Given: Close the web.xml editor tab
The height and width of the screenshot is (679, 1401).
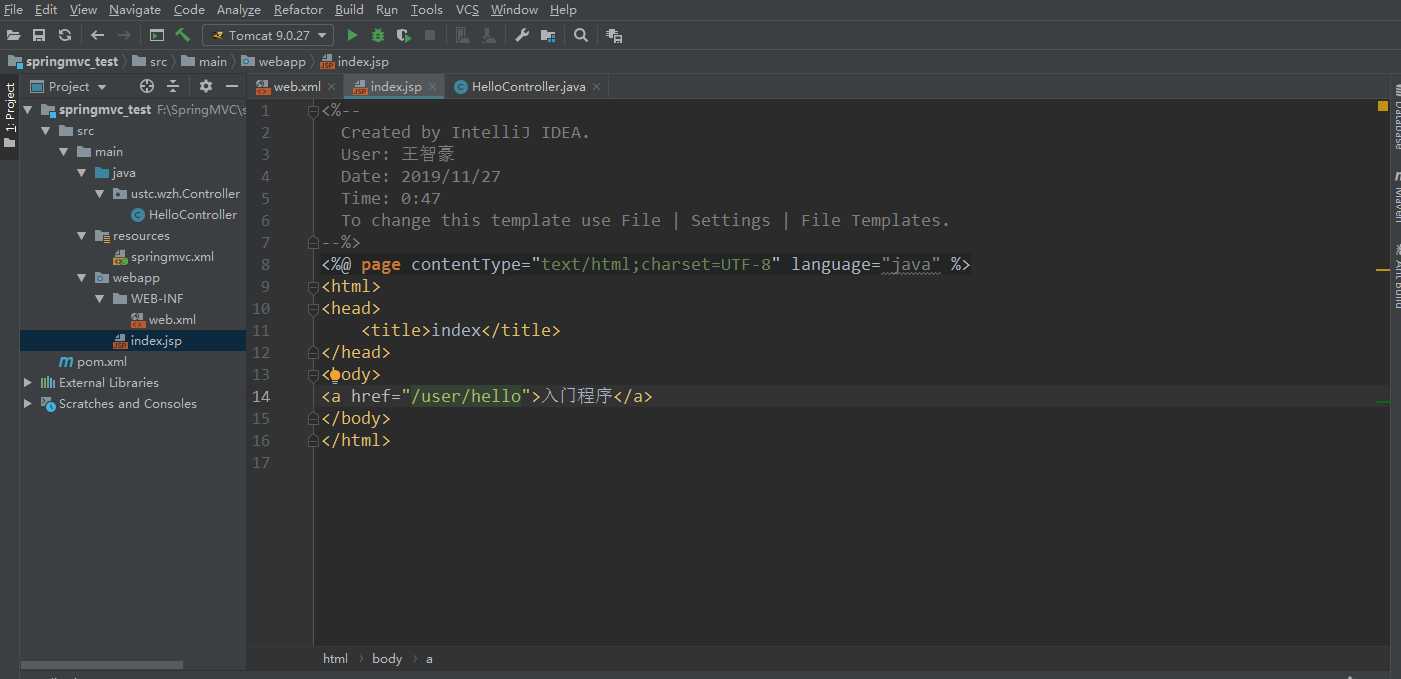Looking at the screenshot, I should 333,87.
